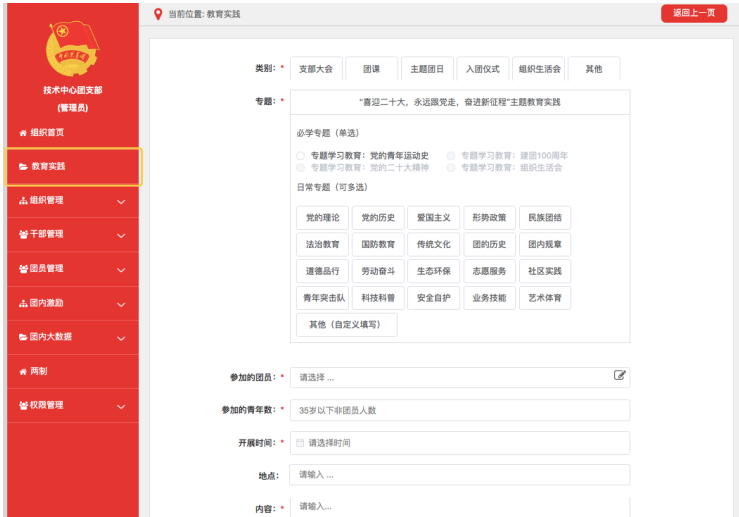Click the folder icon beside 团内大数据

23,337
